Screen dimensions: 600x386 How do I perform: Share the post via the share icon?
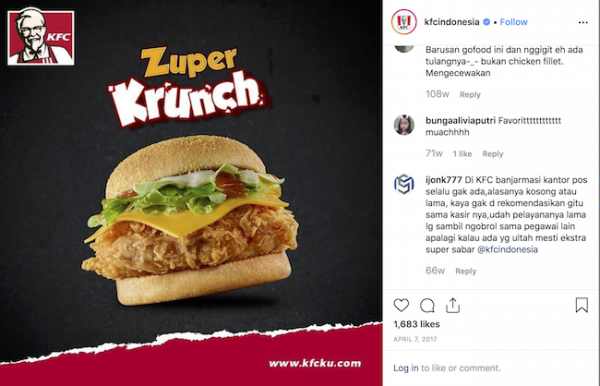click(x=453, y=305)
